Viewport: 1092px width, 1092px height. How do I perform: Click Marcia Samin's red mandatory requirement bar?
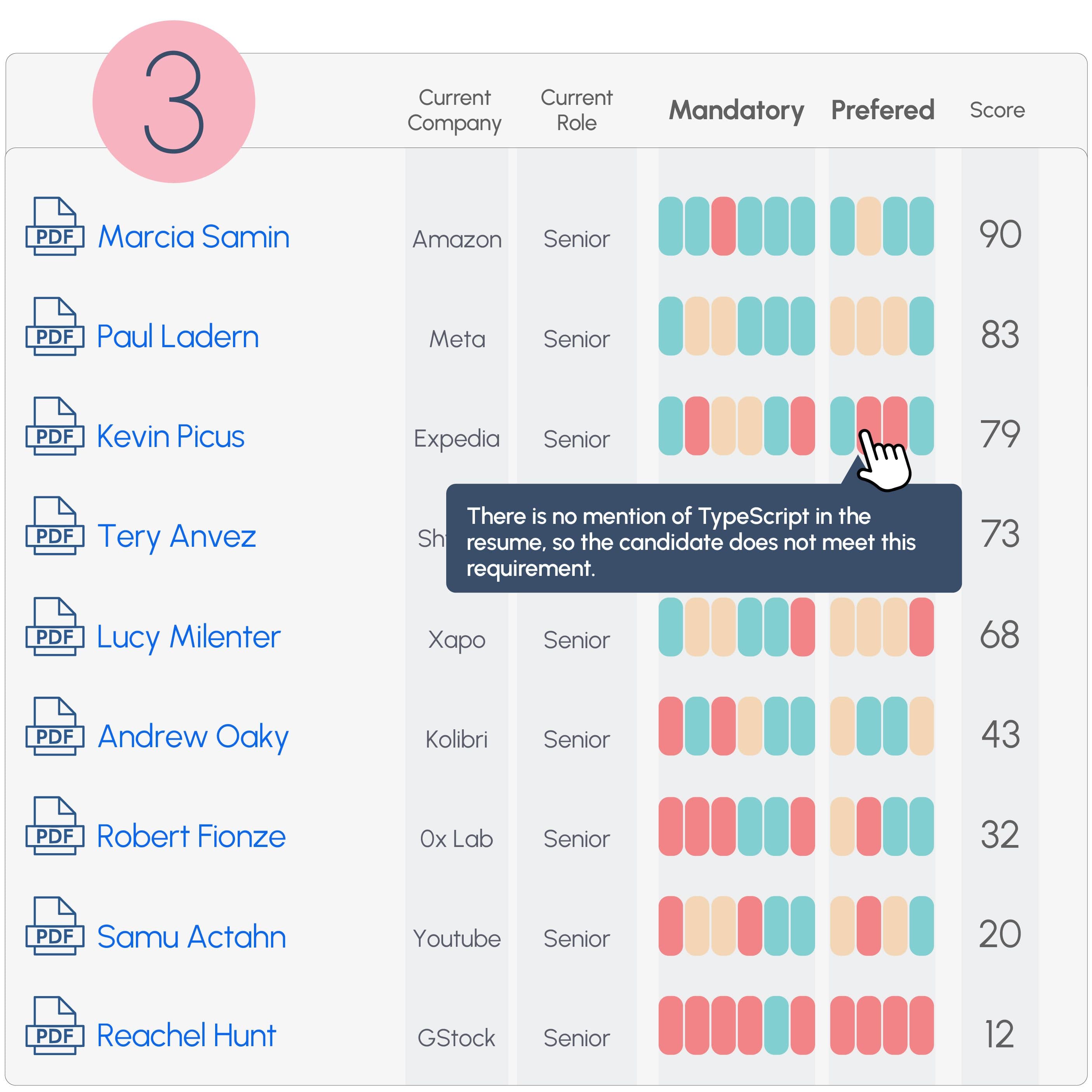723,226
